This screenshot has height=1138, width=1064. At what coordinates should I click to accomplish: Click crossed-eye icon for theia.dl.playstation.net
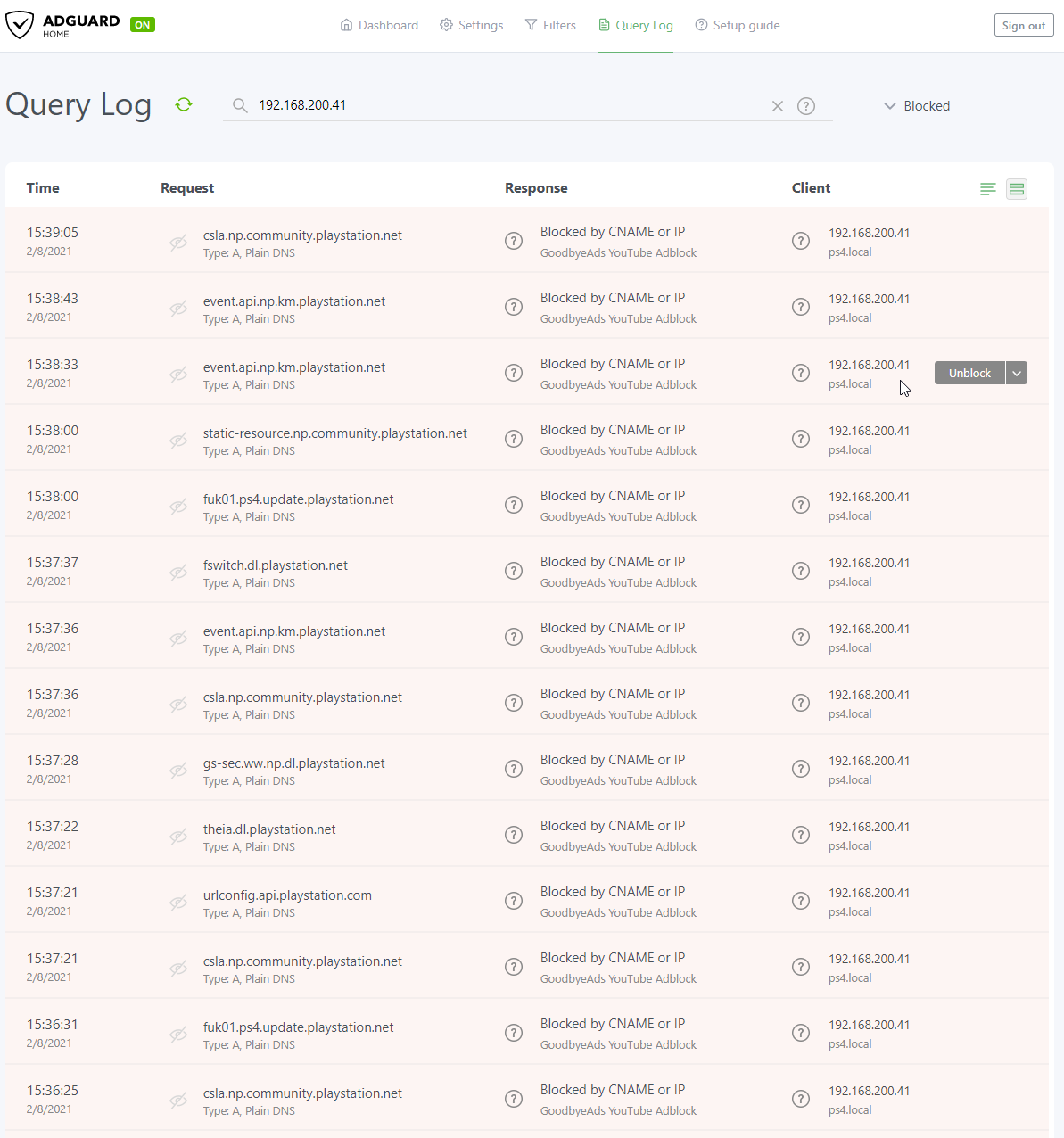coord(178,837)
